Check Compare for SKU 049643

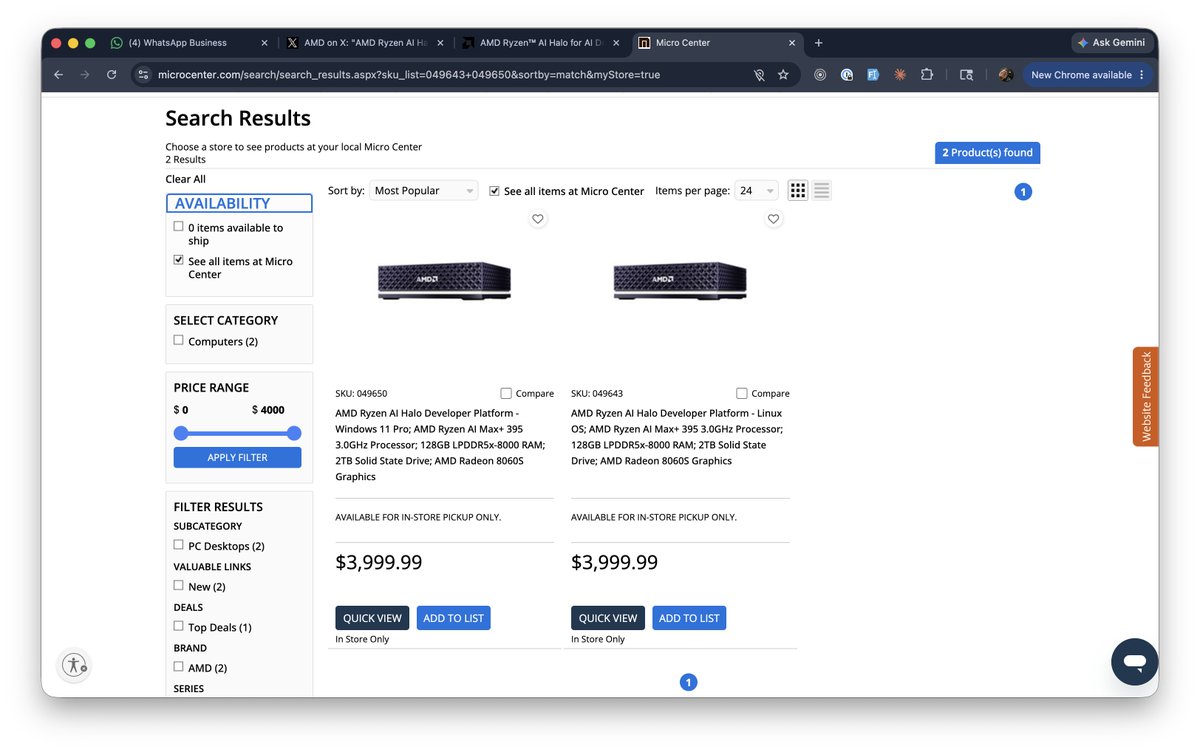tap(742, 393)
